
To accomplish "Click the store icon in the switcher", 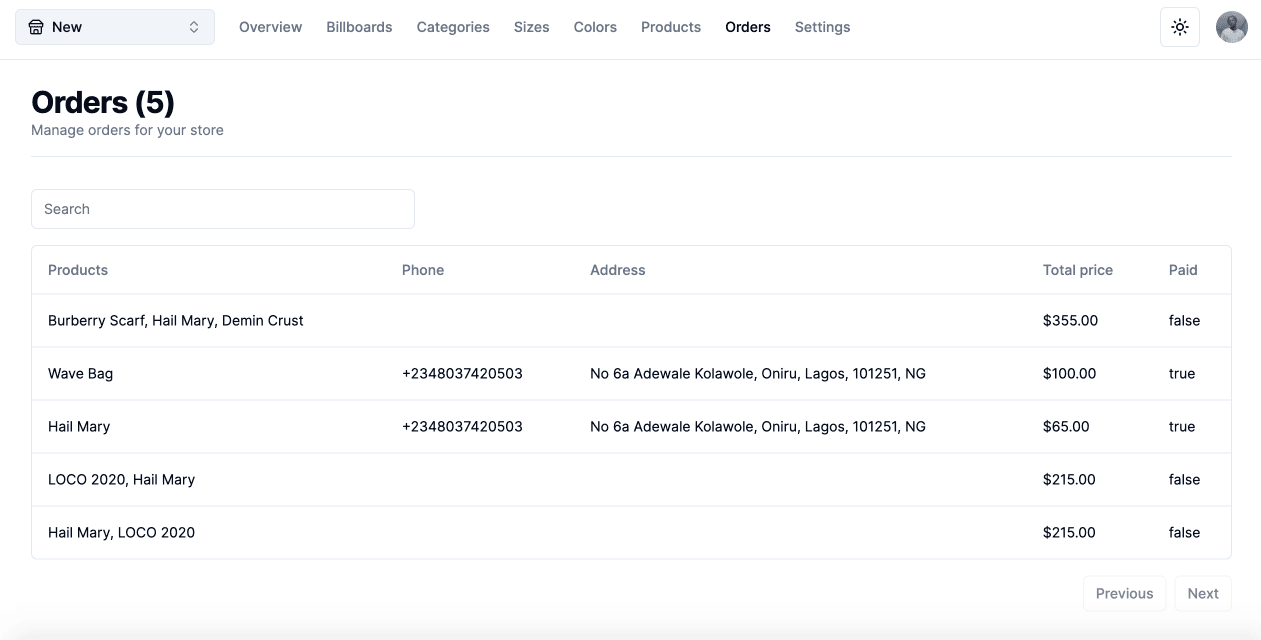I will 36,27.
